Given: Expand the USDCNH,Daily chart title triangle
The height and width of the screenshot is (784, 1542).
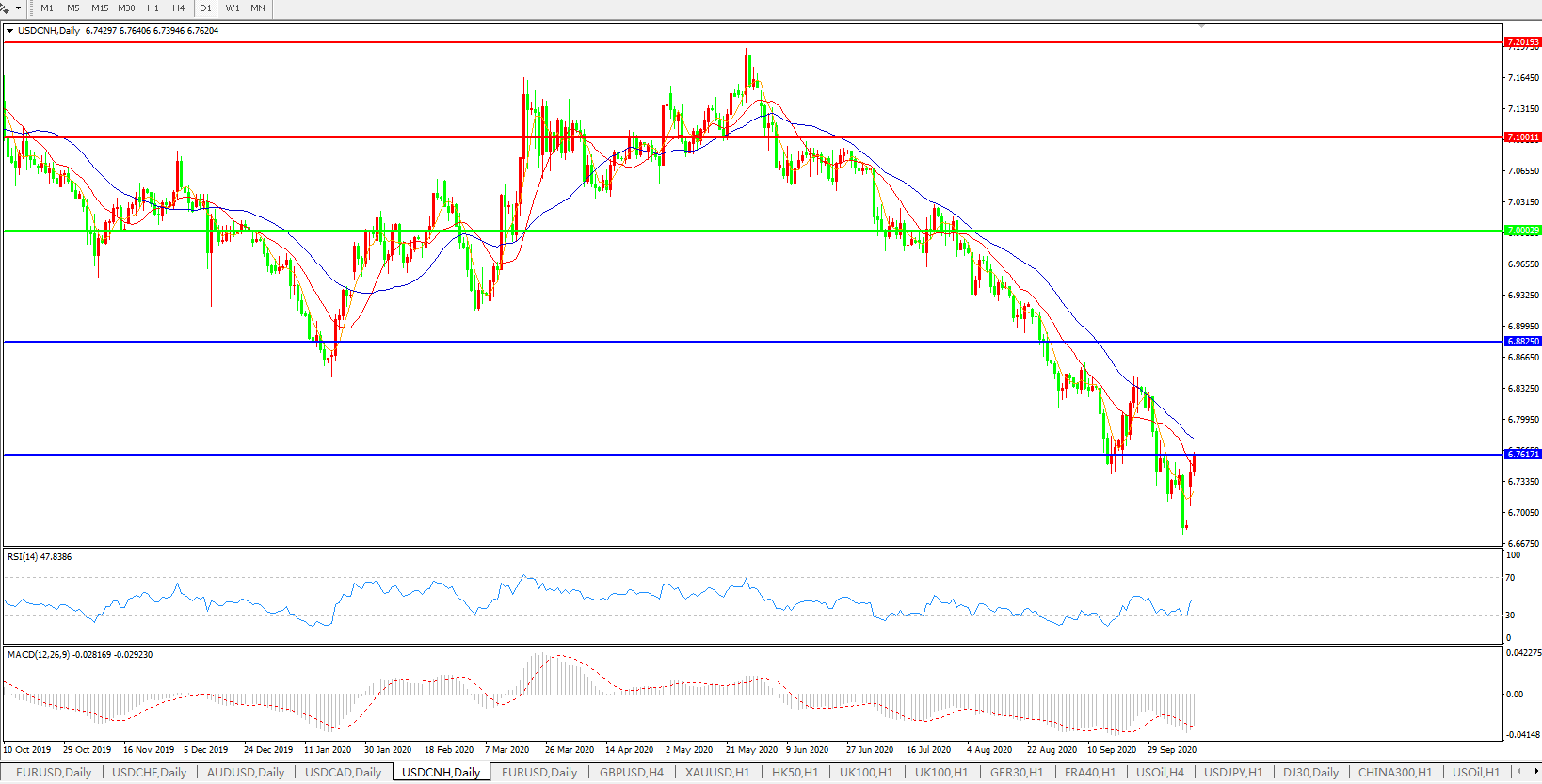Looking at the screenshot, I should pyautogui.click(x=9, y=31).
